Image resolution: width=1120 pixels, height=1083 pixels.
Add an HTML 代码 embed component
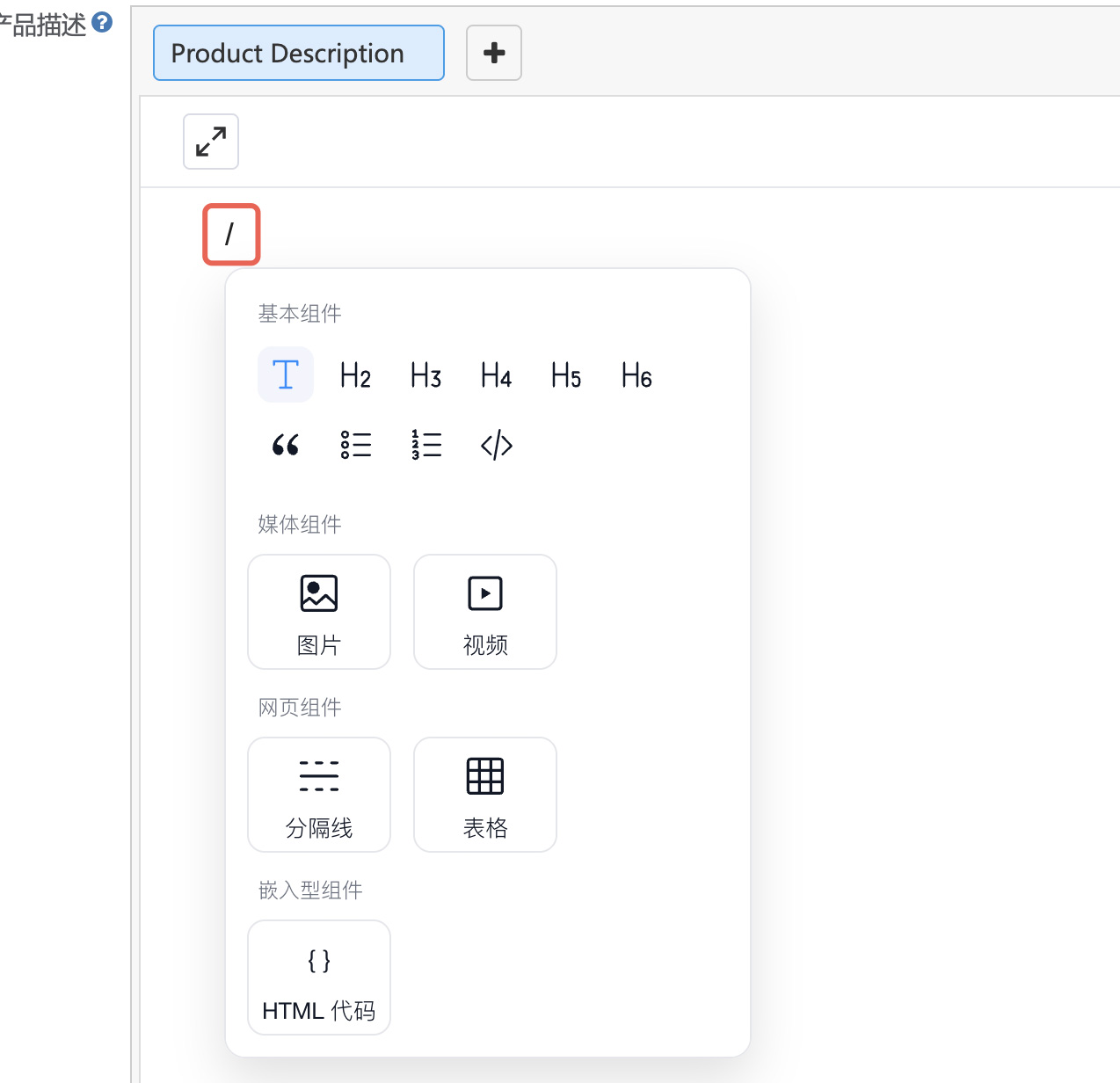[319, 978]
